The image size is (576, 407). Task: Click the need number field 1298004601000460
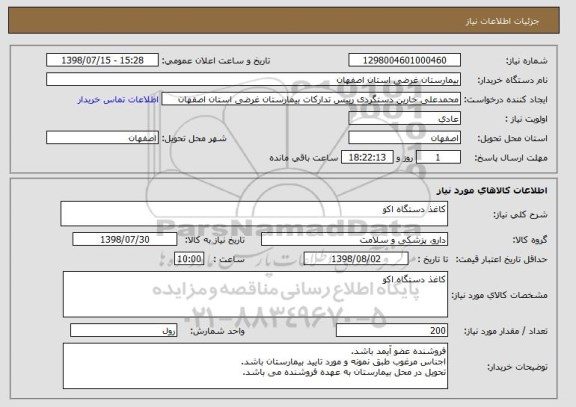[x=404, y=60]
